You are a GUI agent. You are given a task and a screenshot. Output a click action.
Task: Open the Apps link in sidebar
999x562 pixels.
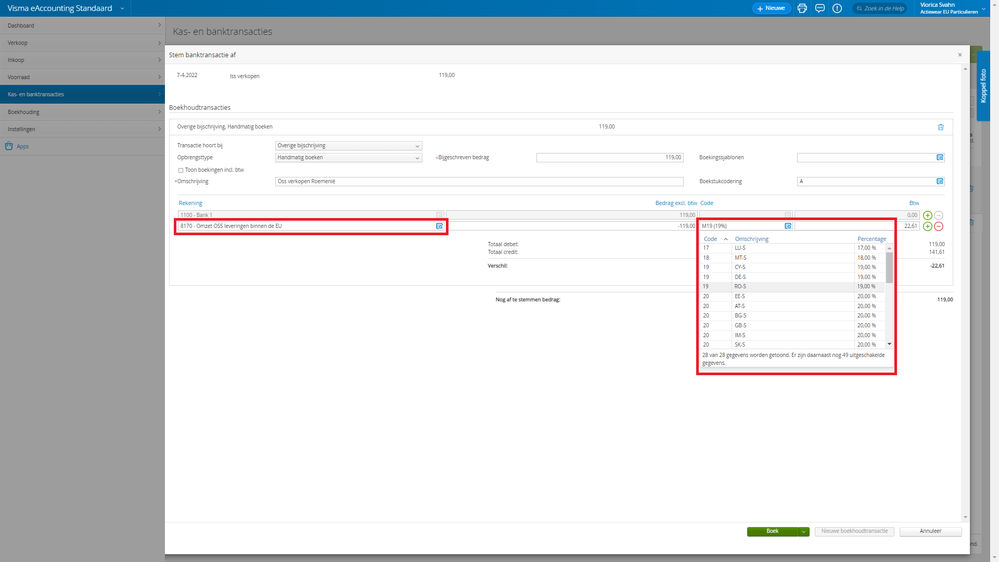click(x=22, y=147)
